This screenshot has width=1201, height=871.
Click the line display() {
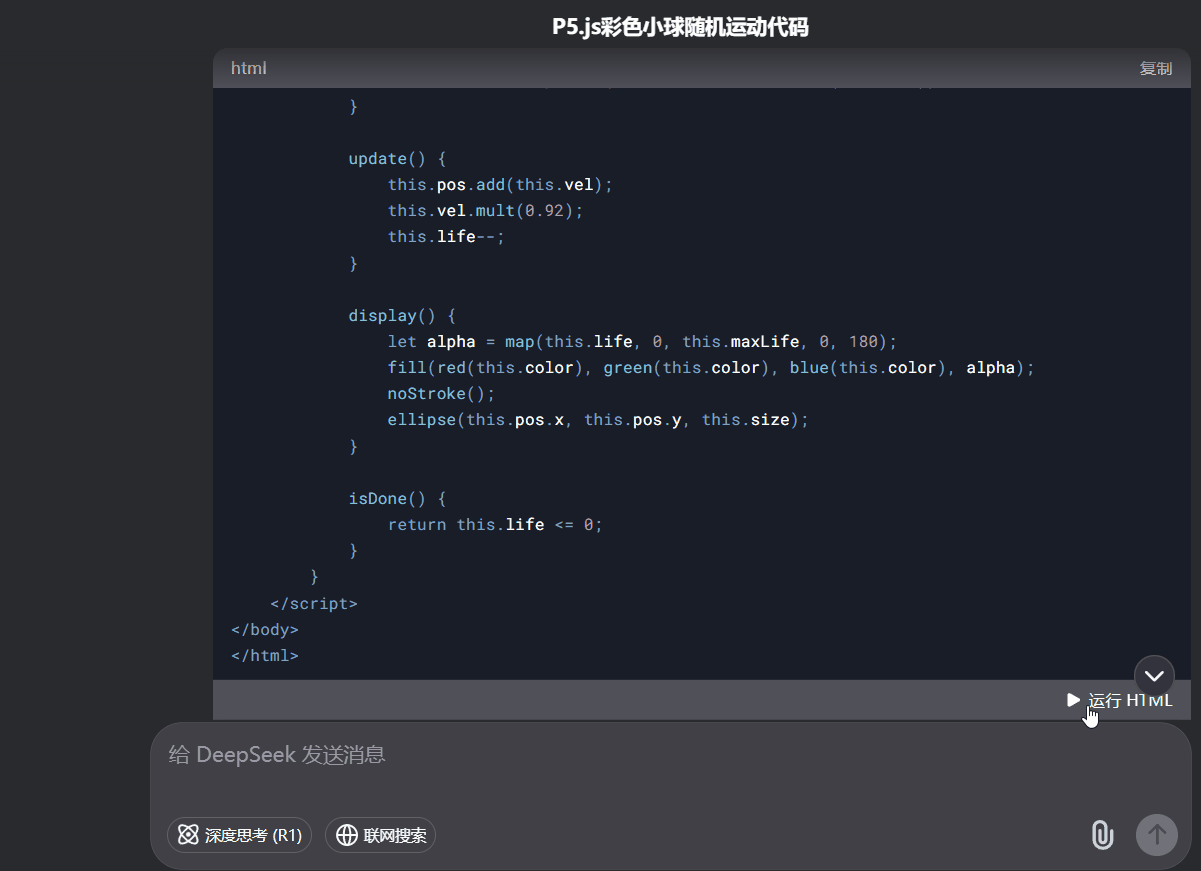tap(402, 315)
